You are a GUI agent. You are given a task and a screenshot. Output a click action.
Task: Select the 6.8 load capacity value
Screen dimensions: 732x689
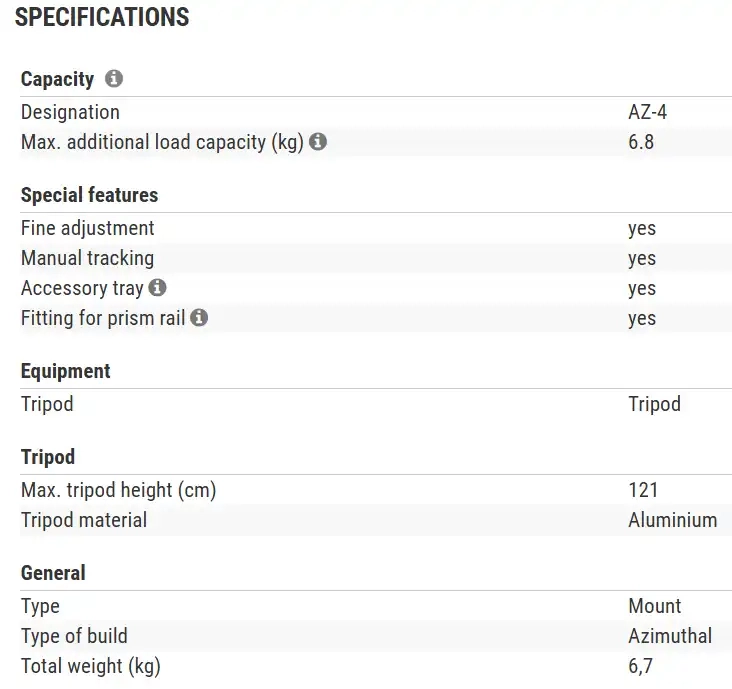coord(641,142)
